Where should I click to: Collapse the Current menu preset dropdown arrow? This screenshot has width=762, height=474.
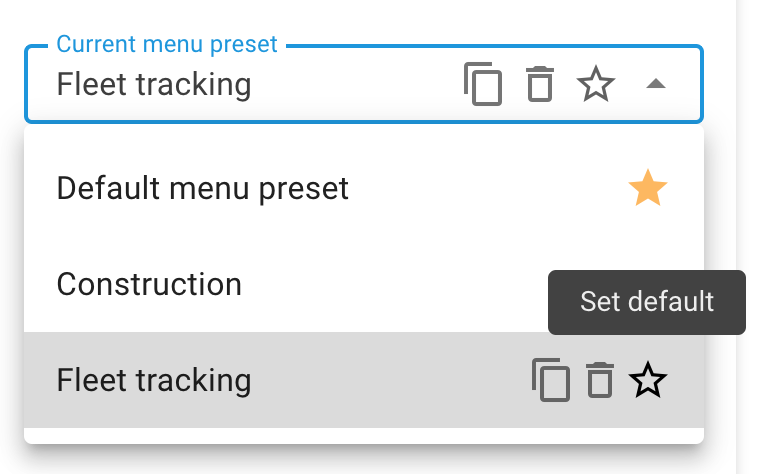[x=656, y=84]
